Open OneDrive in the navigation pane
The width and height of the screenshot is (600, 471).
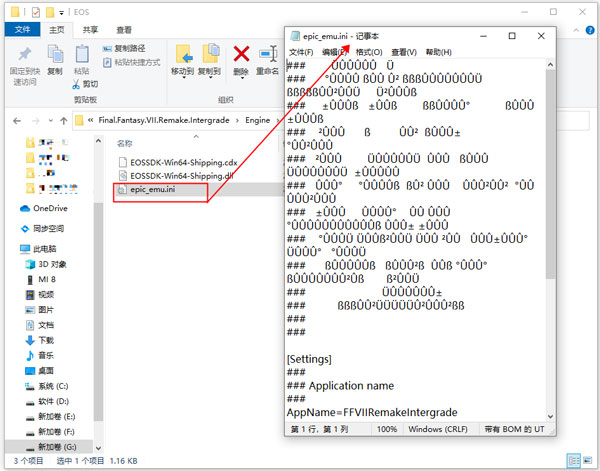(x=48, y=208)
